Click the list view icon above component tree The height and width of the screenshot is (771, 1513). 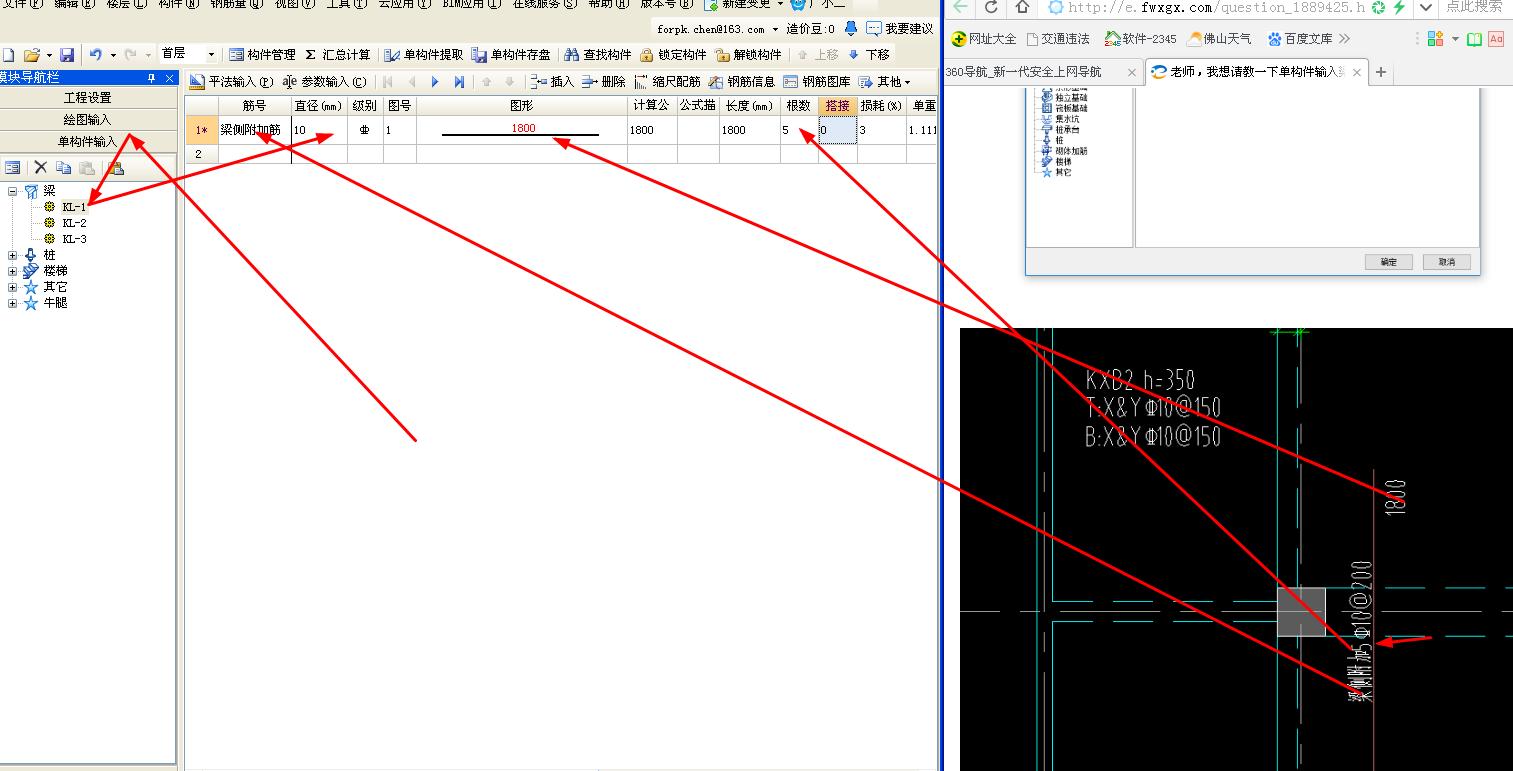click(13, 168)
